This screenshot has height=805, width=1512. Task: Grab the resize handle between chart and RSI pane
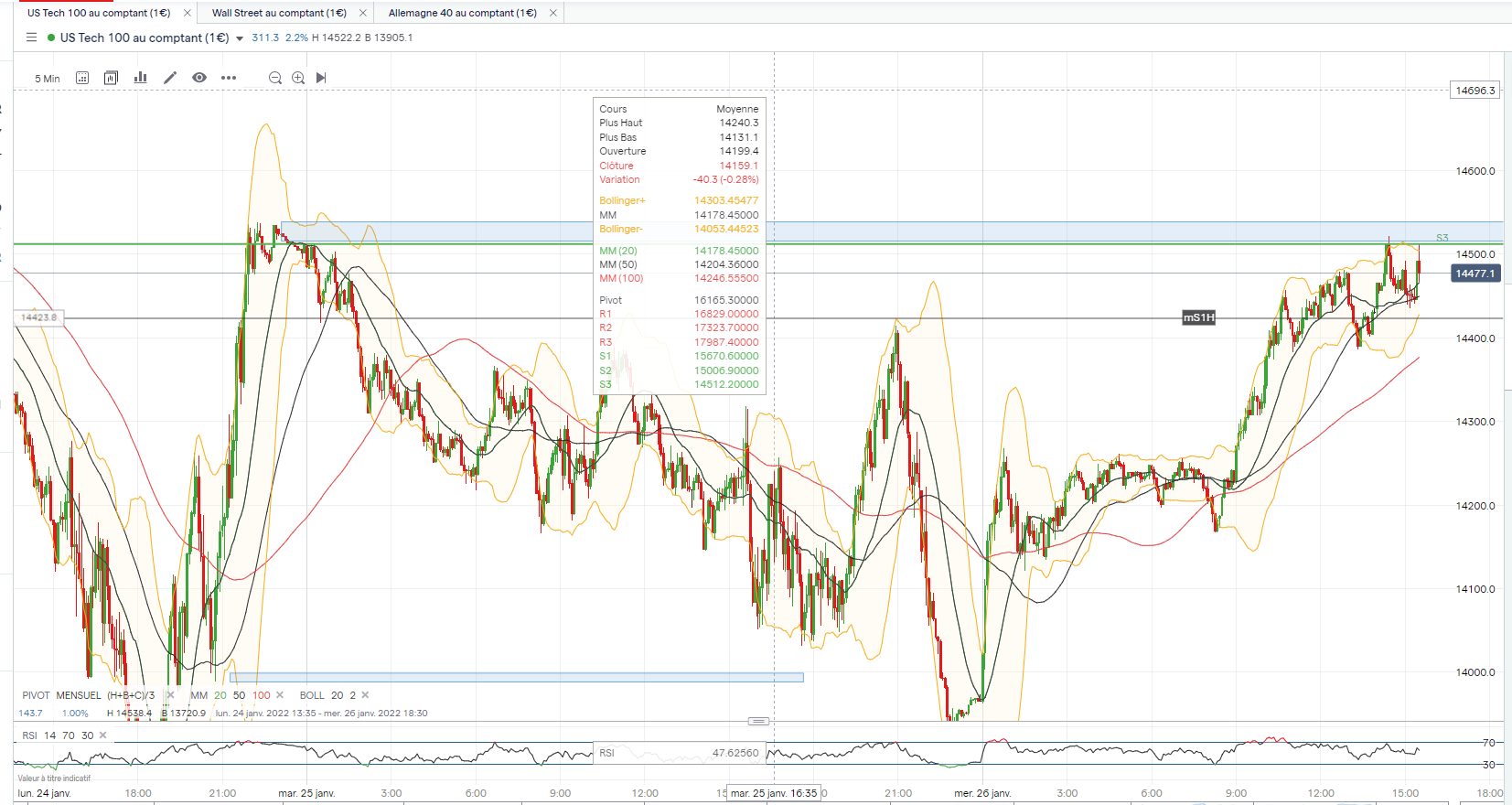(x=758, y=722)
